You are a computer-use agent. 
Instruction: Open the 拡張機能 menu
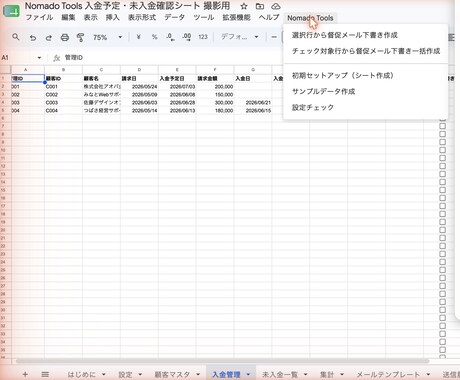pyautogui.click(x=236, y=18)
